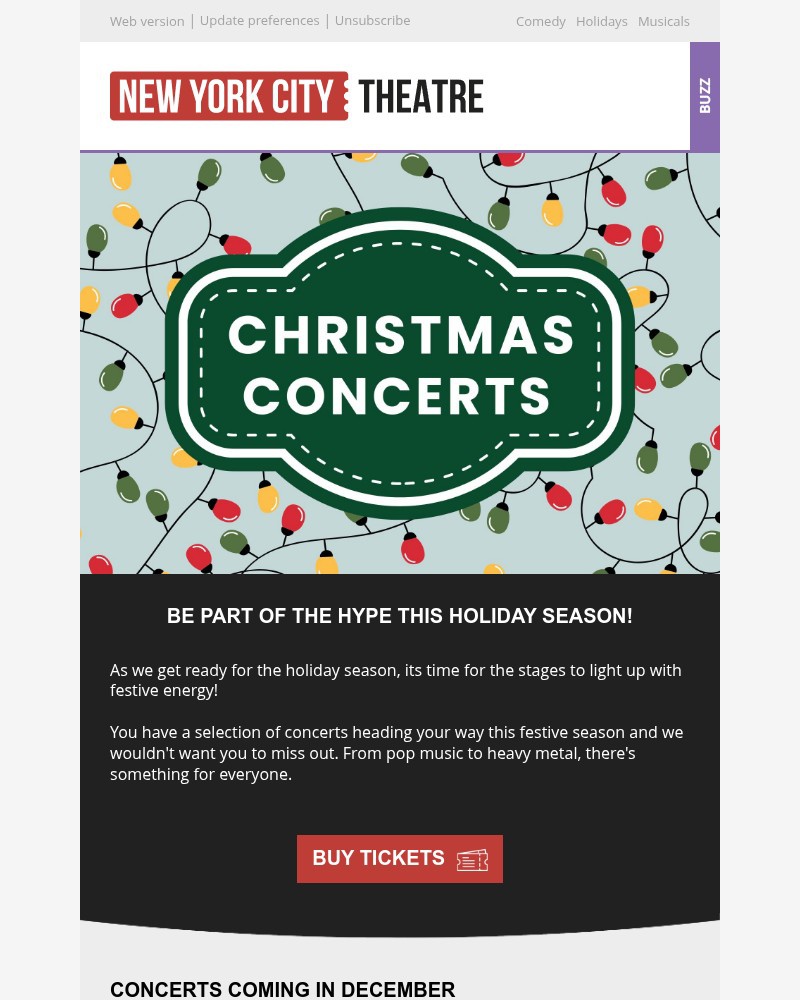
Task: Click the Unsubscribe link
Action: pos(372,21)
